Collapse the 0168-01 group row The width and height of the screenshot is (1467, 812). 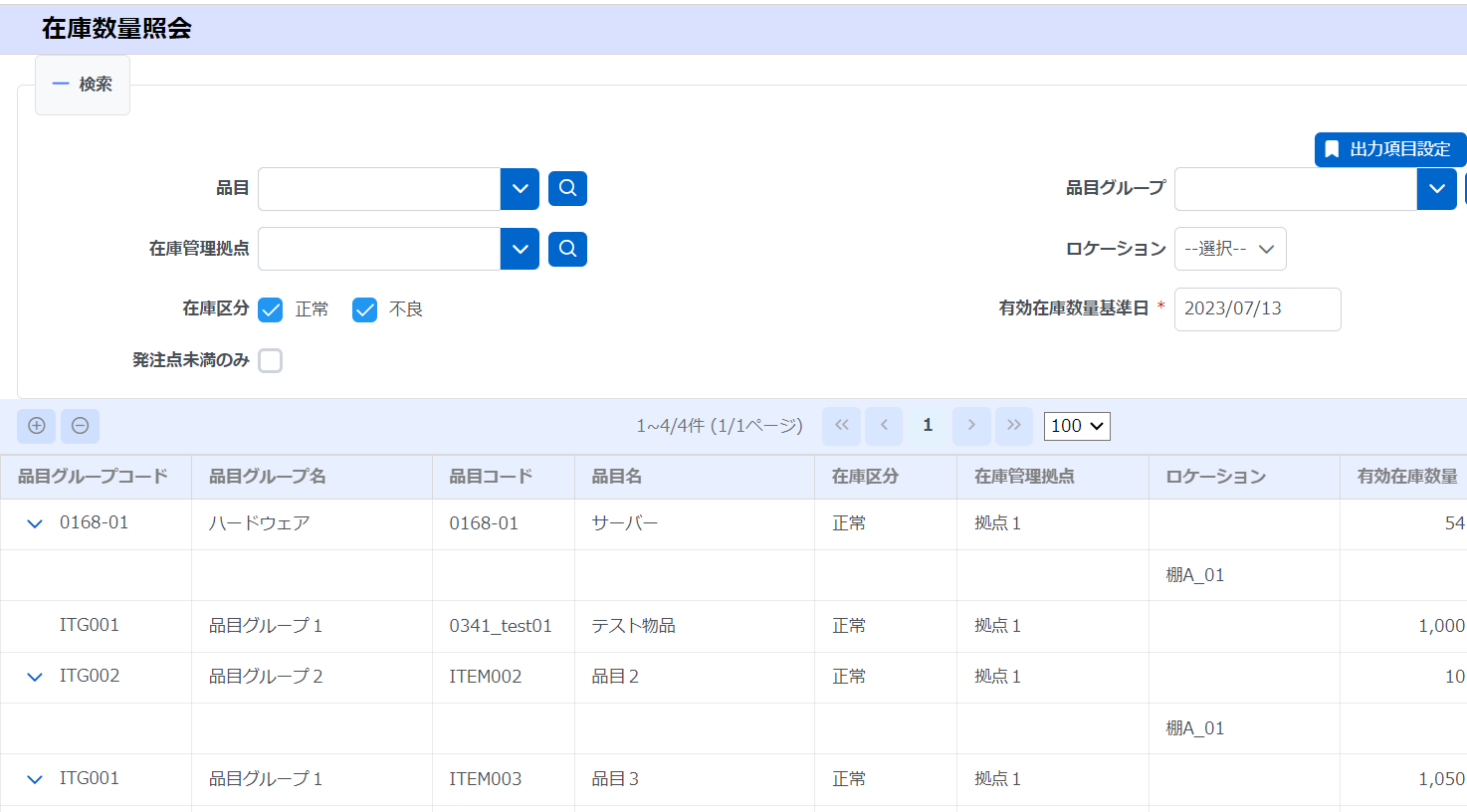35,523
